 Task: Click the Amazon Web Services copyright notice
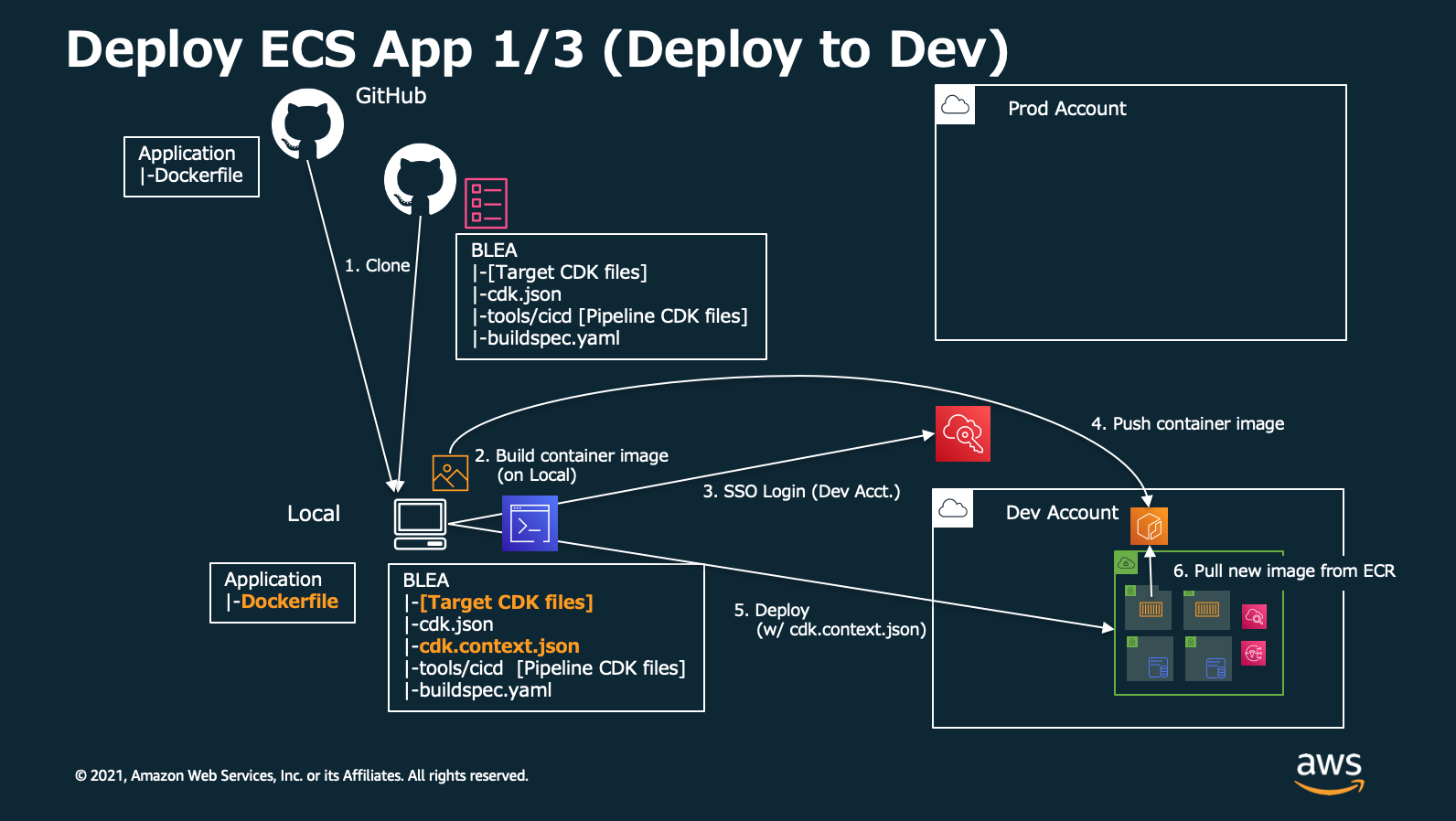coord(302,775)
